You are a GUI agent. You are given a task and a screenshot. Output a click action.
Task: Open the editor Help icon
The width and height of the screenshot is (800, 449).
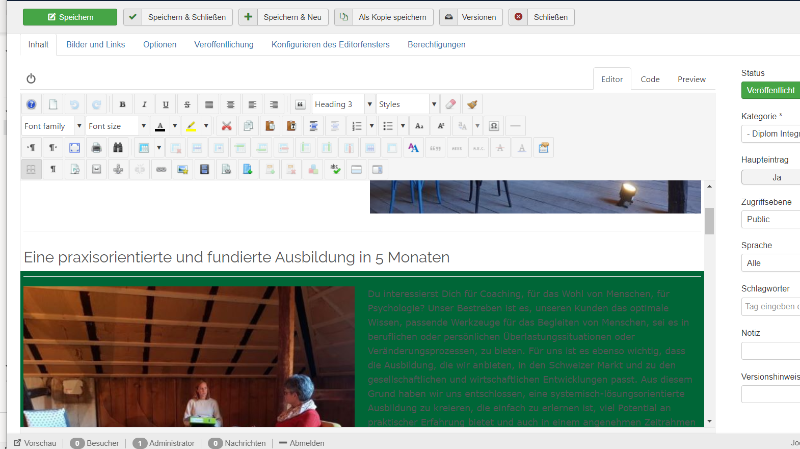pyautogui.click(x=31, y=104)
